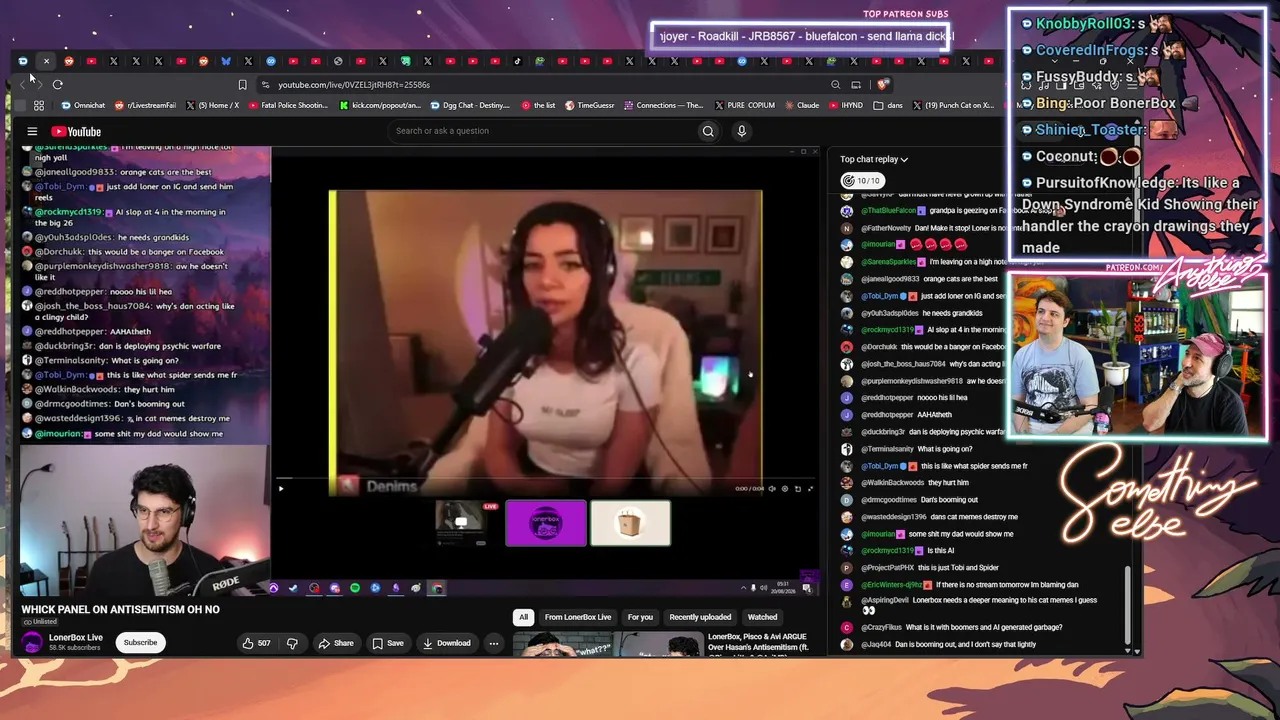Viewport: 1280px width, 720px height.
Task: Click the address bar URL field
Action: tap(540, 85)
